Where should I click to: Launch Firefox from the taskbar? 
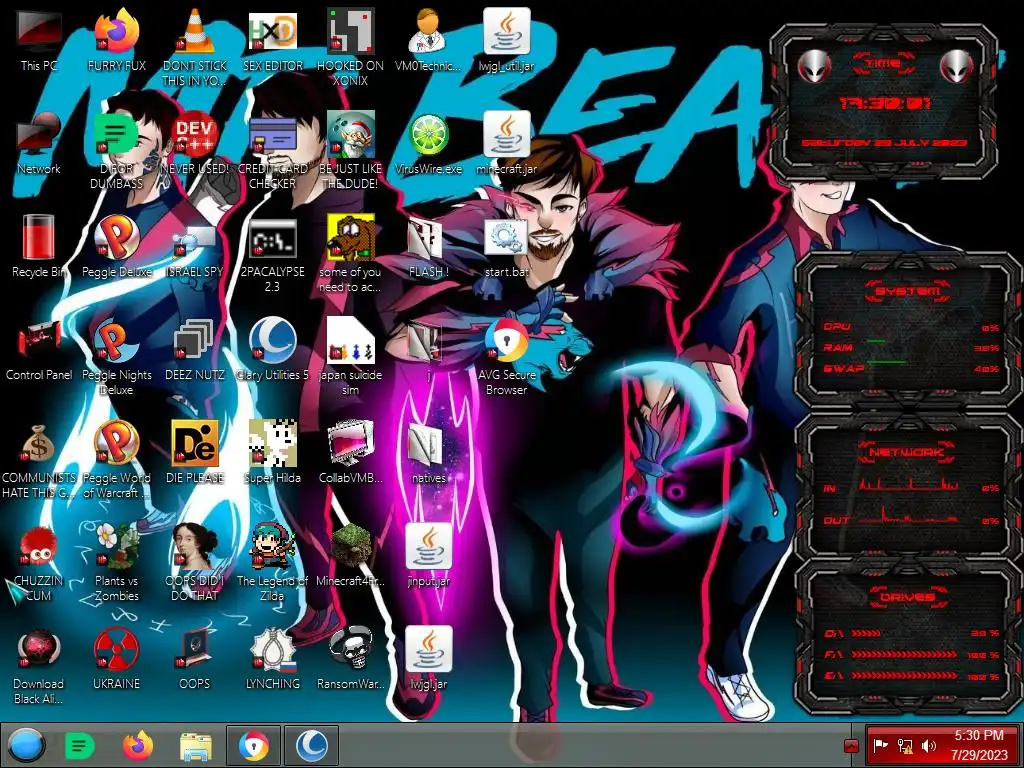[138, 746]
